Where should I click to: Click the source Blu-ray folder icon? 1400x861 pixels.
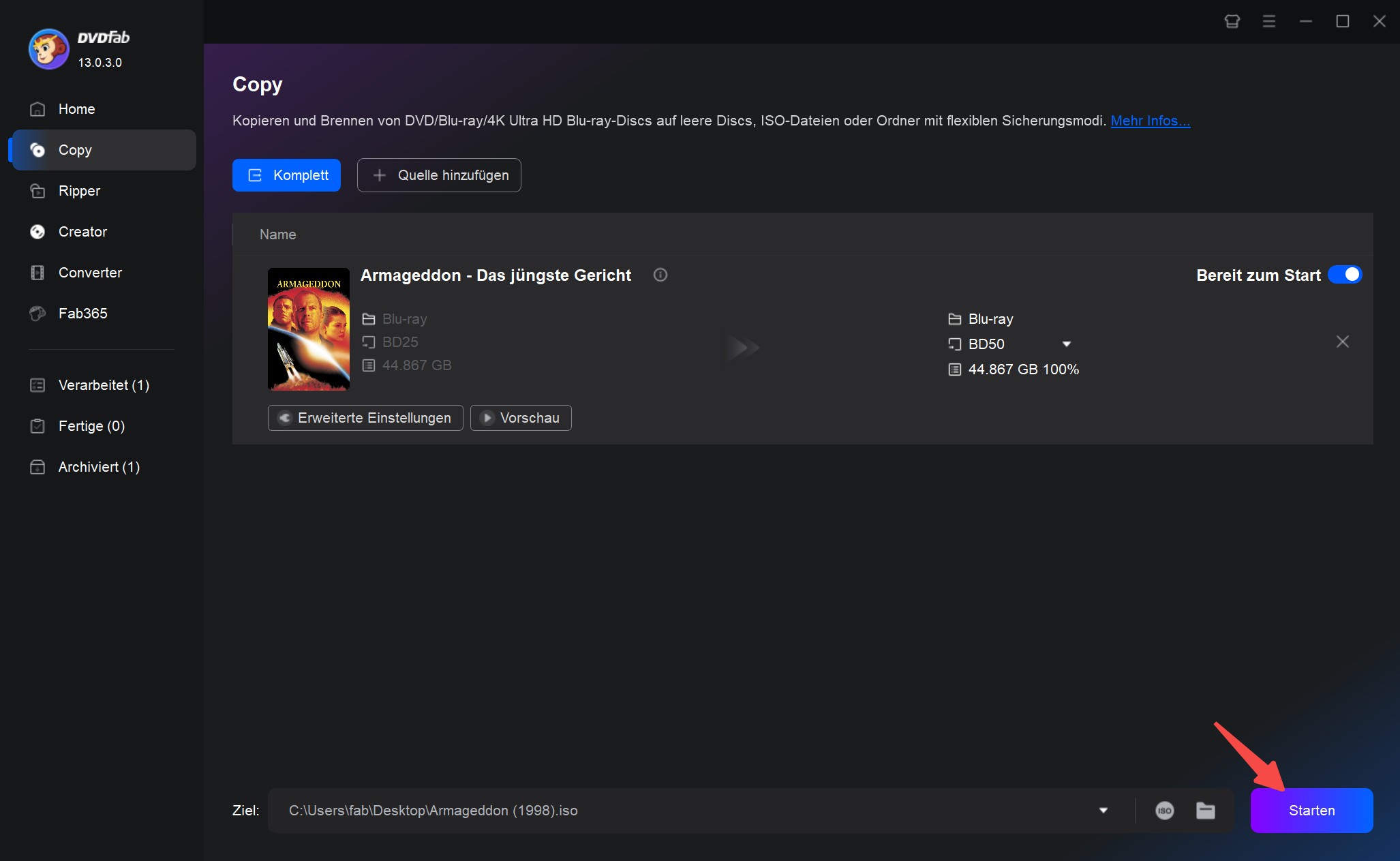[369, 319]
